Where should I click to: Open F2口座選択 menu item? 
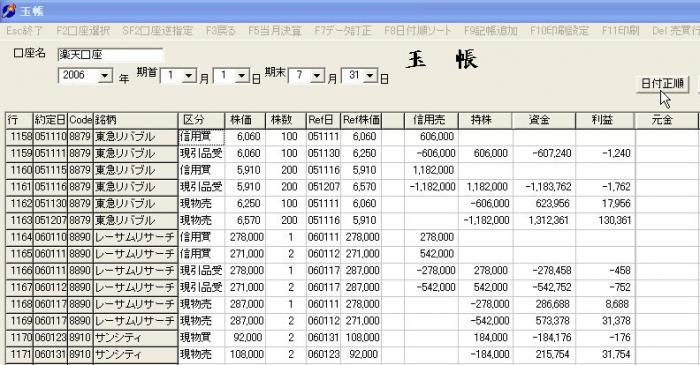83,31
